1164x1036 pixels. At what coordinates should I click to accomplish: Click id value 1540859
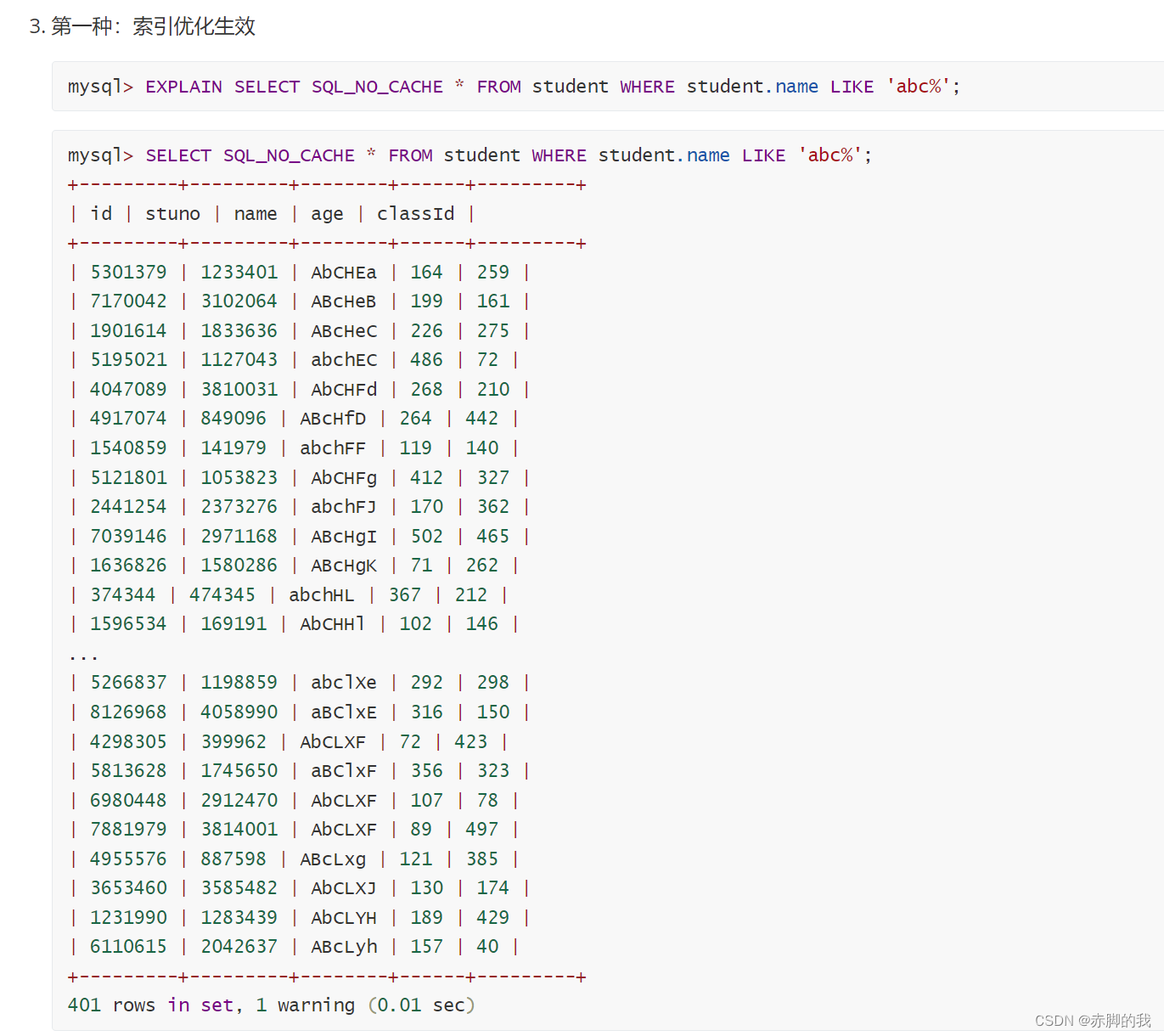(x=128, y=448)
